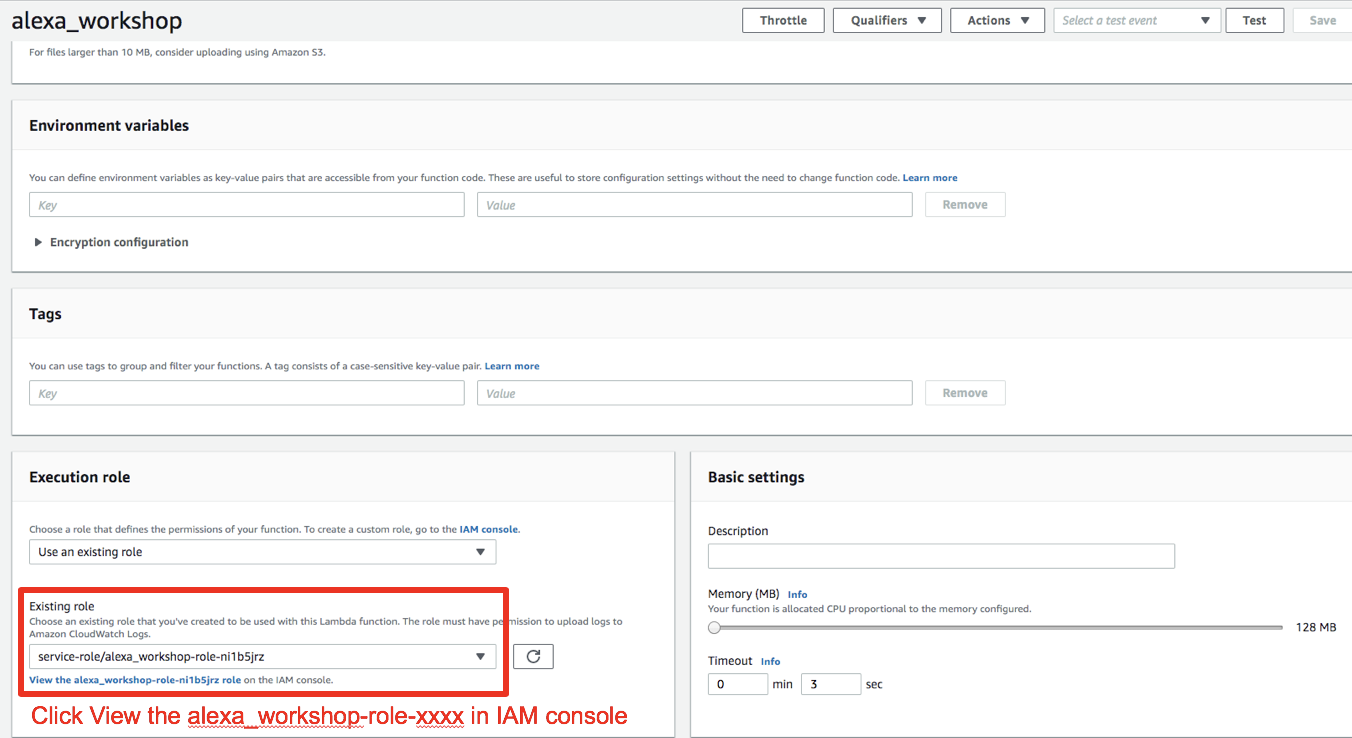This screenshot has height=738, width=1352.
Task: Click the Description input field
Action: tap(941, 556)
